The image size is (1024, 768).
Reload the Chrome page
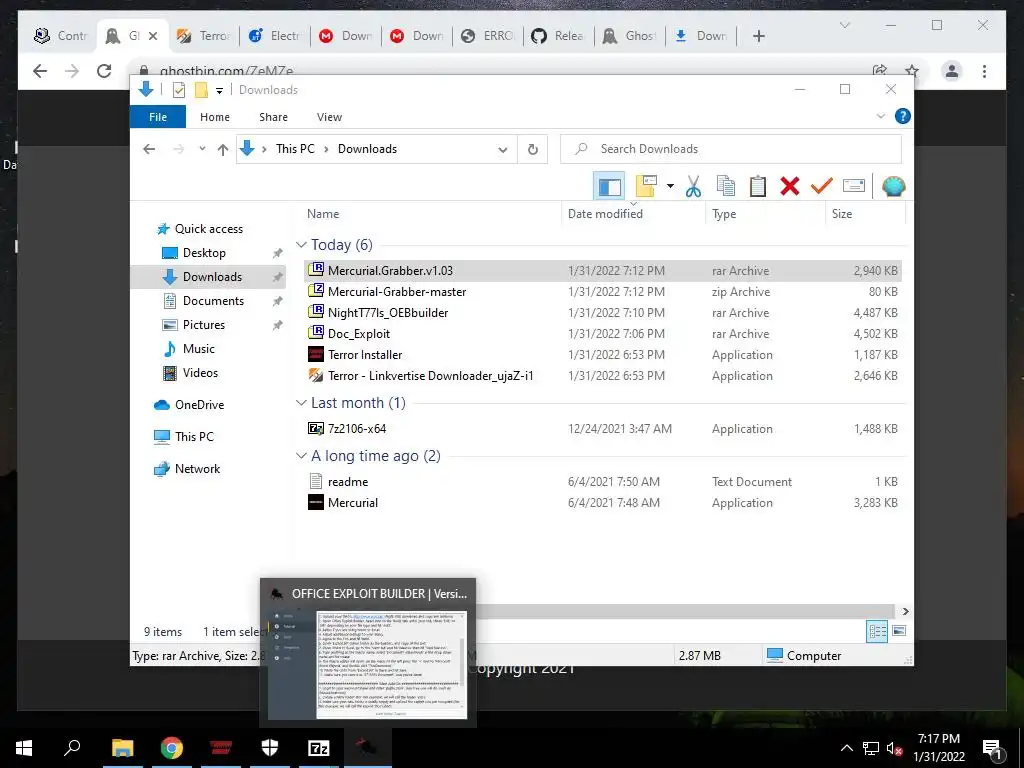click(x=104, y=71)
